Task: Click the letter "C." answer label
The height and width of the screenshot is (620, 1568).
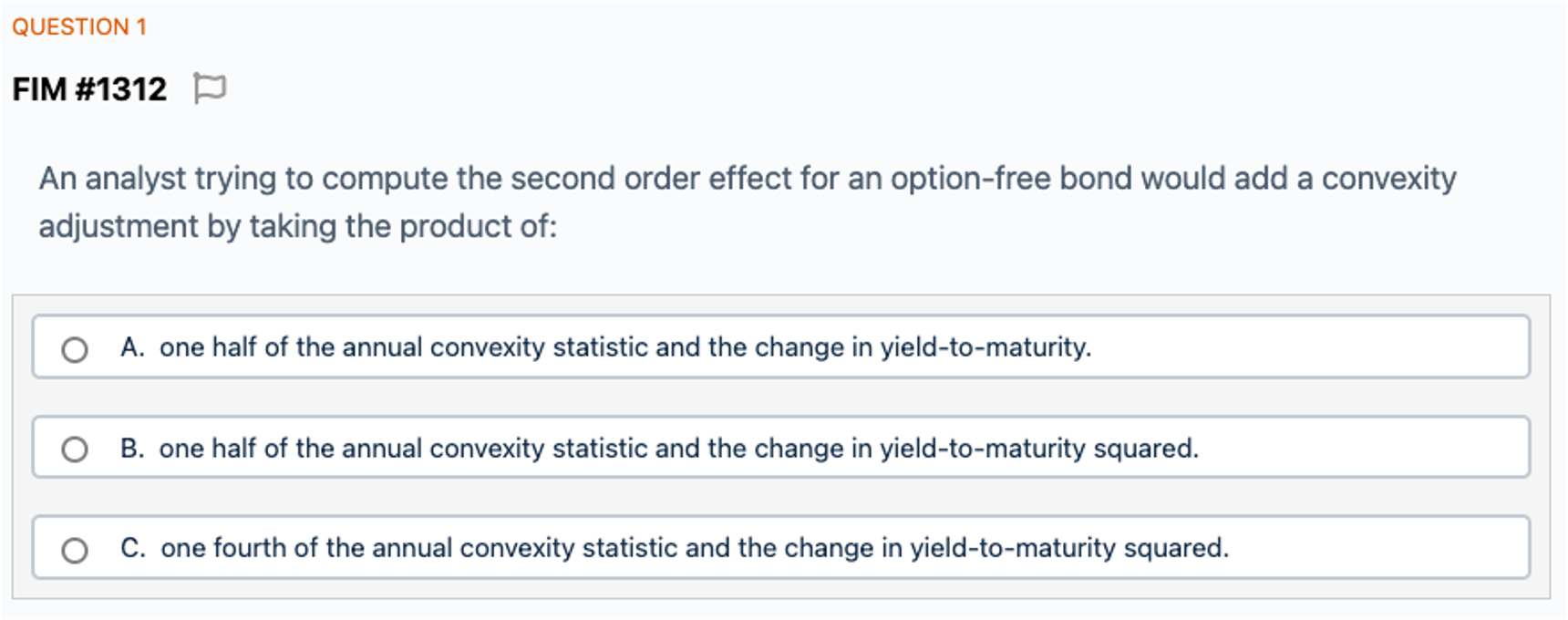Action: pos(133,548)
